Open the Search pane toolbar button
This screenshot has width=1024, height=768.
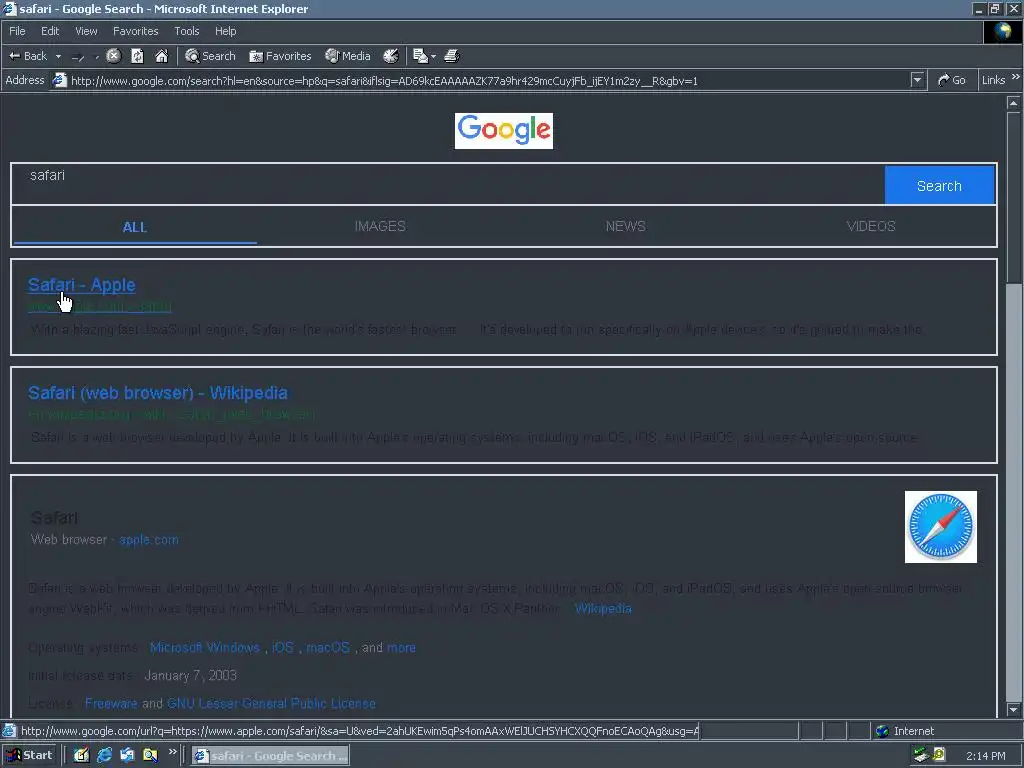(210, 56)
